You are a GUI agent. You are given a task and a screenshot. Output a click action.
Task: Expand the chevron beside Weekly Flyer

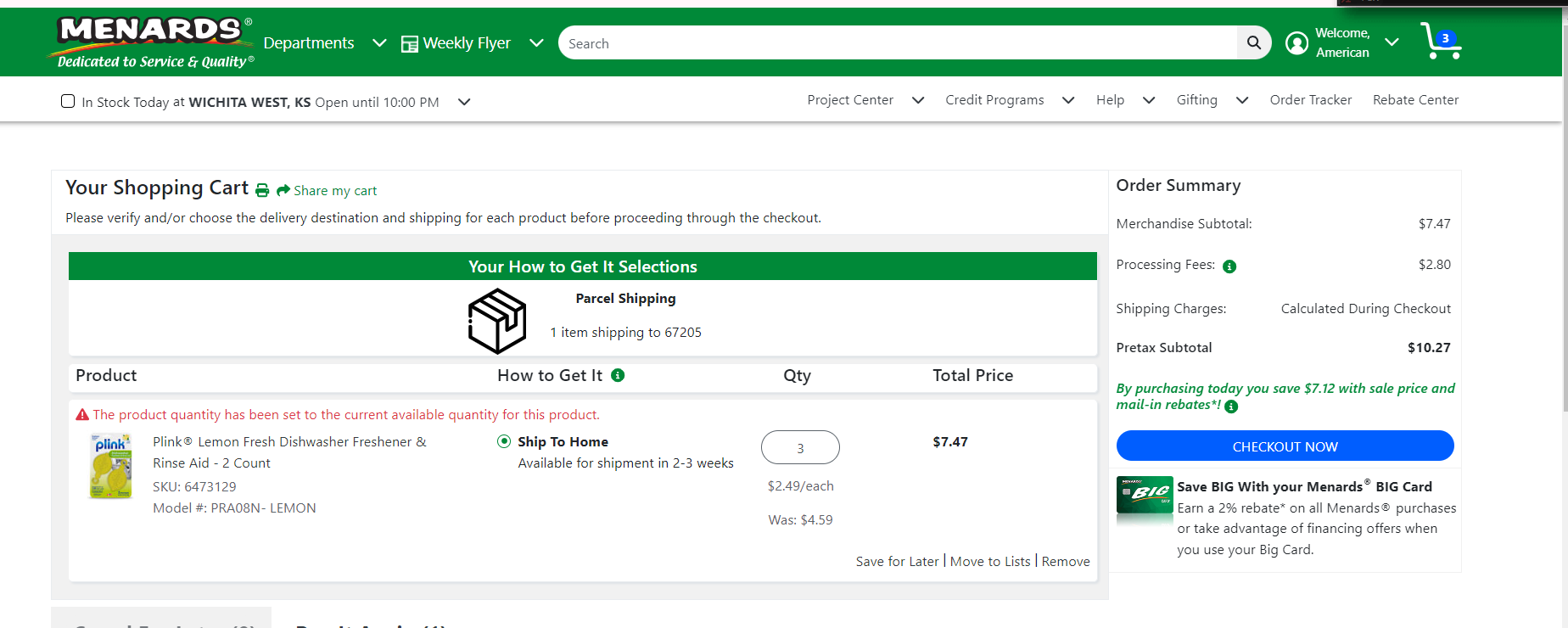pyautogui.click(x=536, y=43)
